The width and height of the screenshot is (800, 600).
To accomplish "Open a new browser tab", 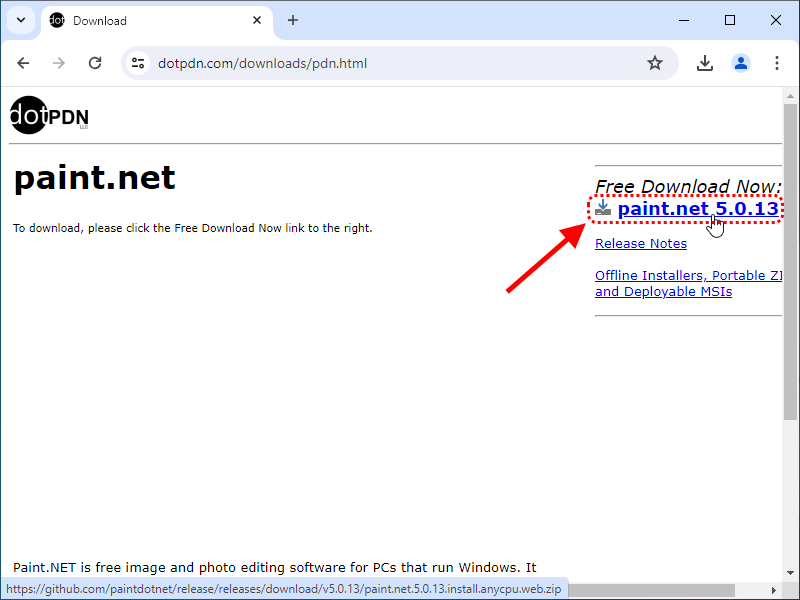I will [293, 20].
